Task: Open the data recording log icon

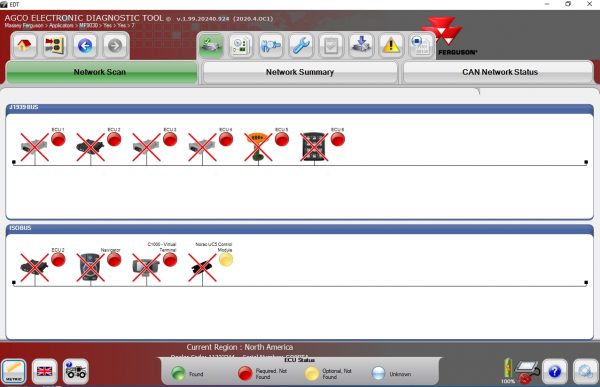Action: (x=421, y=46)
